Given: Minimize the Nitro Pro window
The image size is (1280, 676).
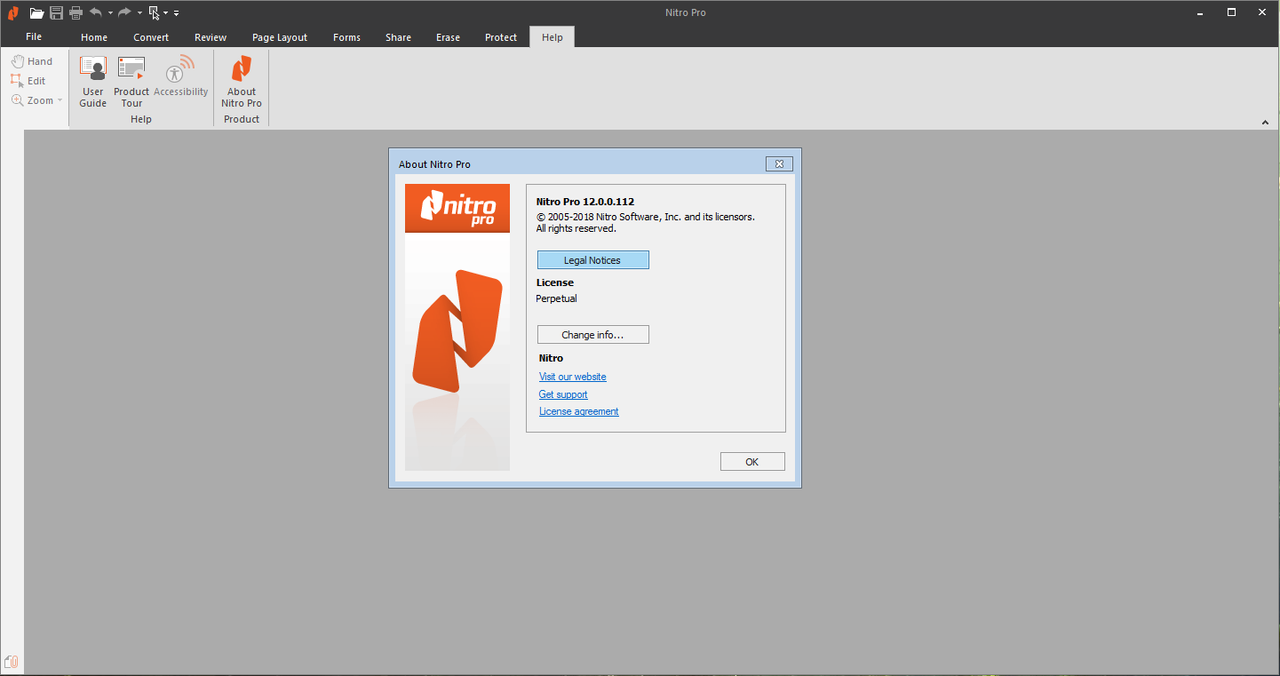Looking at the screenshot, I should coord(1200,12).
